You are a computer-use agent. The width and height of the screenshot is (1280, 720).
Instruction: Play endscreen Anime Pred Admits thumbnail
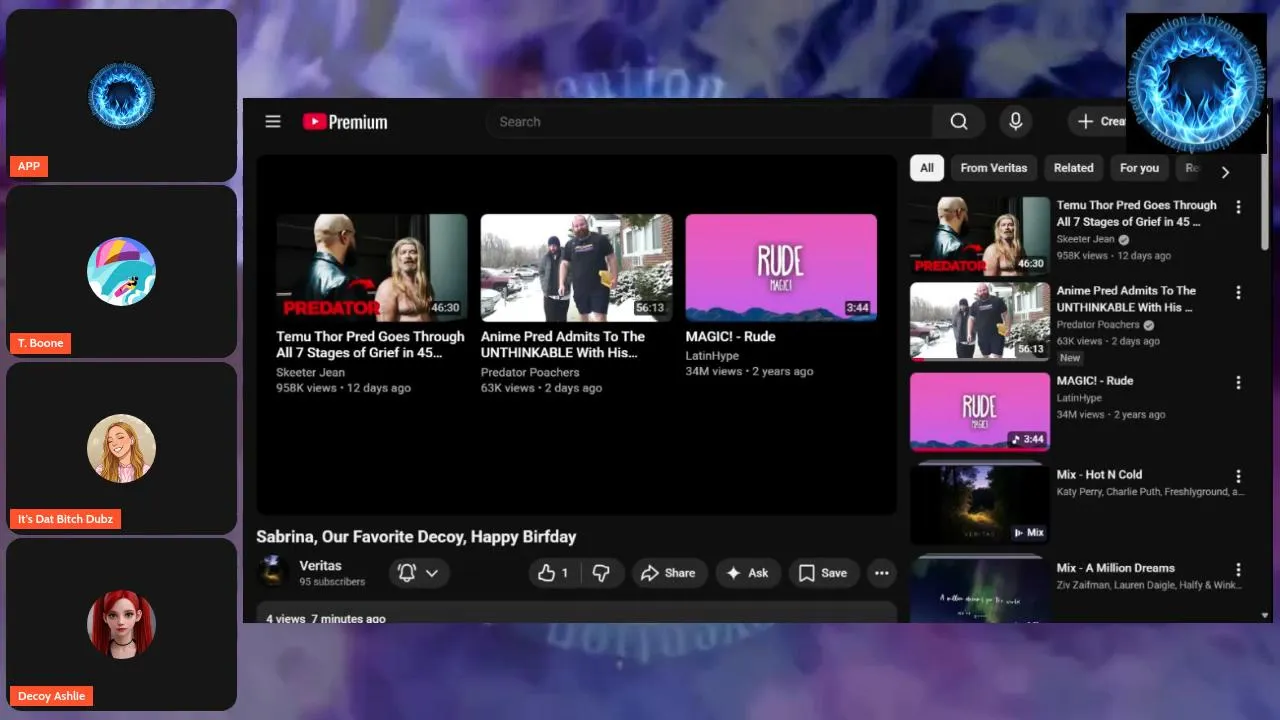(576, 268)
